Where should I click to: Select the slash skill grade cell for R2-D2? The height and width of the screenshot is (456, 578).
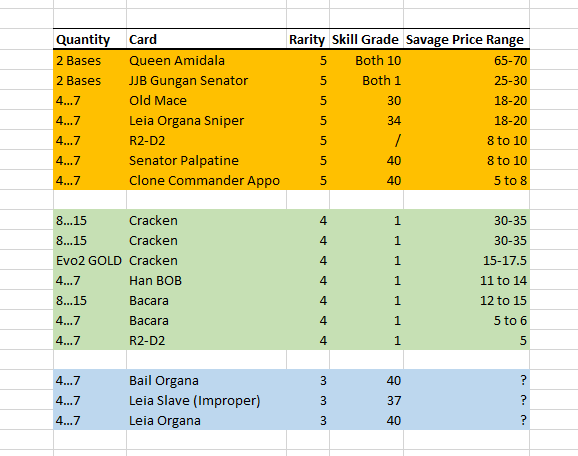[x=366, y=140]
